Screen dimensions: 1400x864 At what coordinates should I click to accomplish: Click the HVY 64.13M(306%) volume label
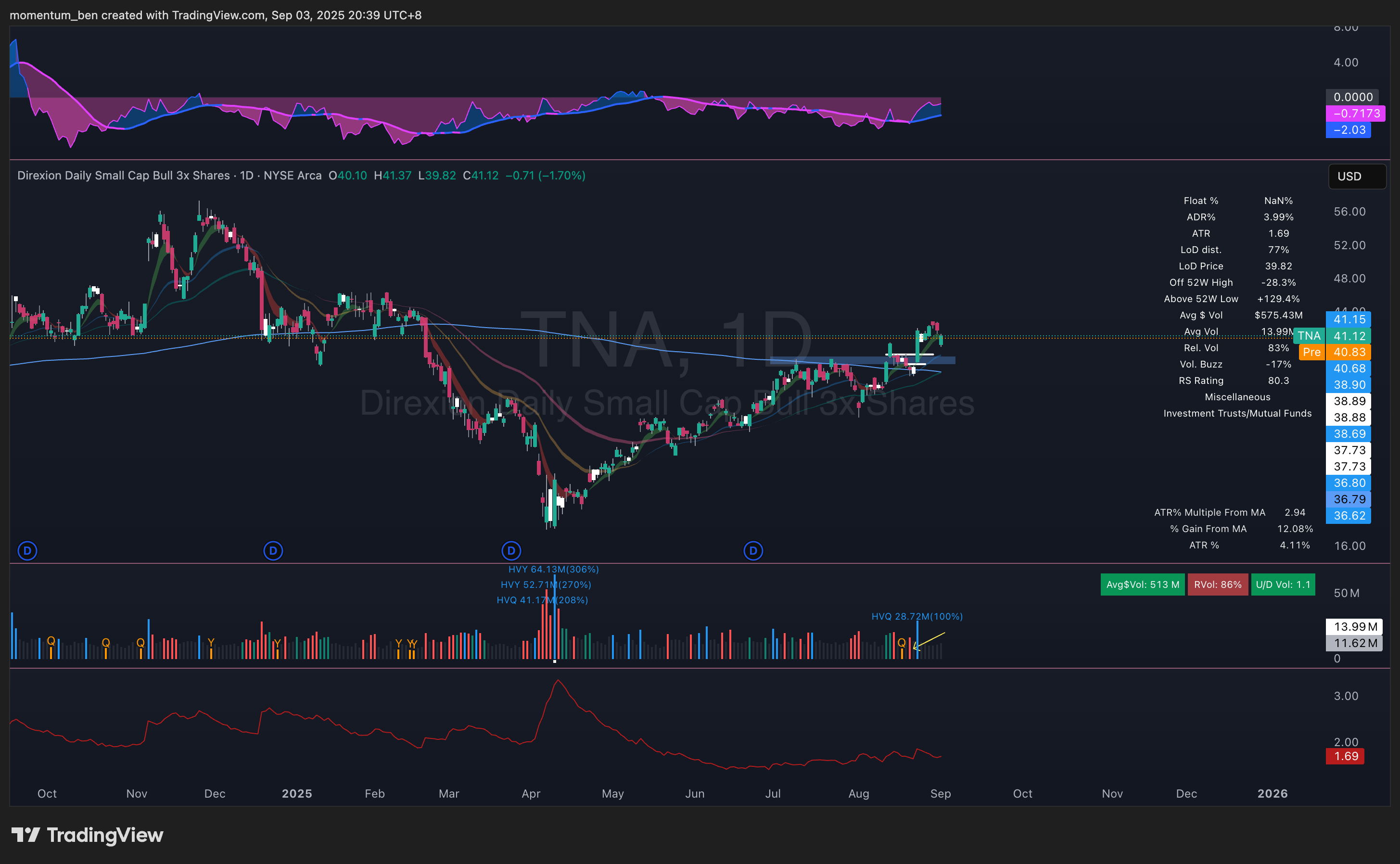click(553, 569)
